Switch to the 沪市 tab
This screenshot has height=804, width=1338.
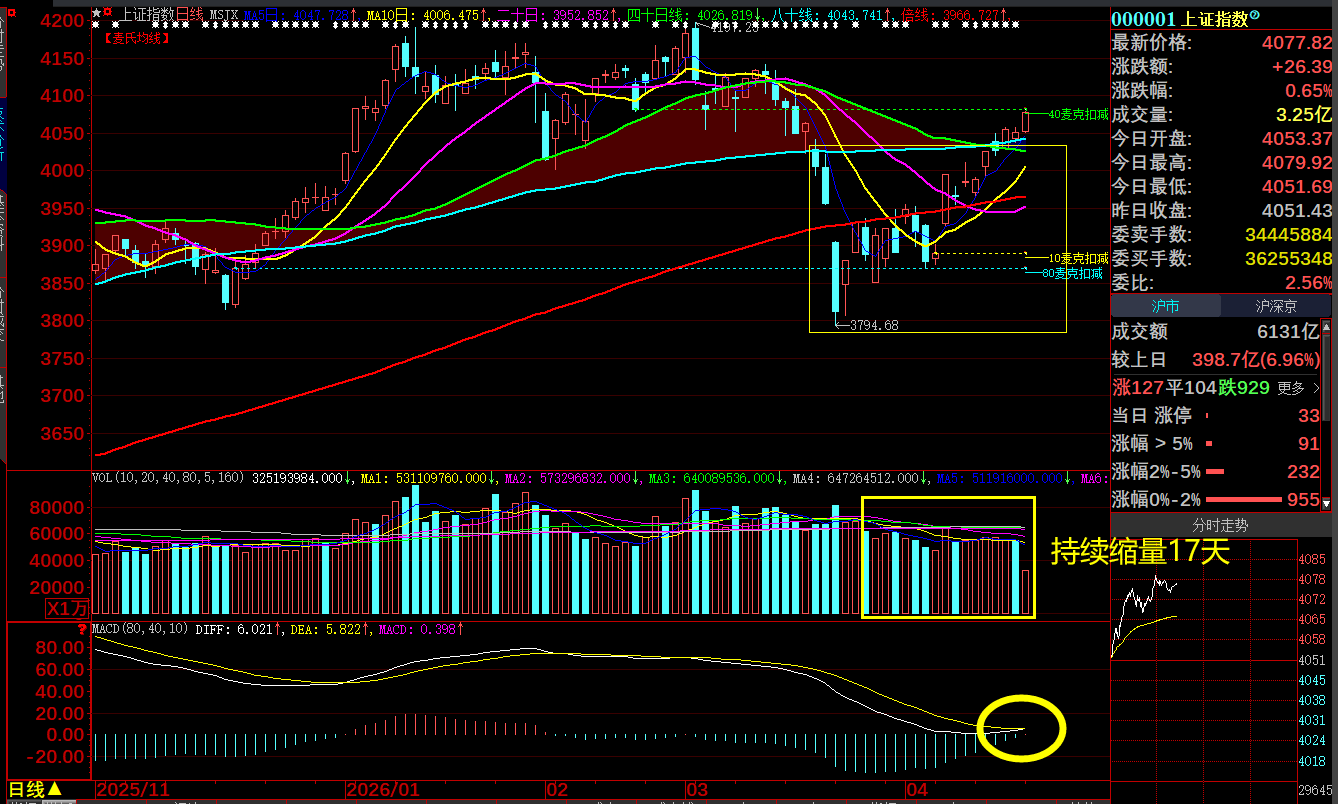[x=1166, y=306]
